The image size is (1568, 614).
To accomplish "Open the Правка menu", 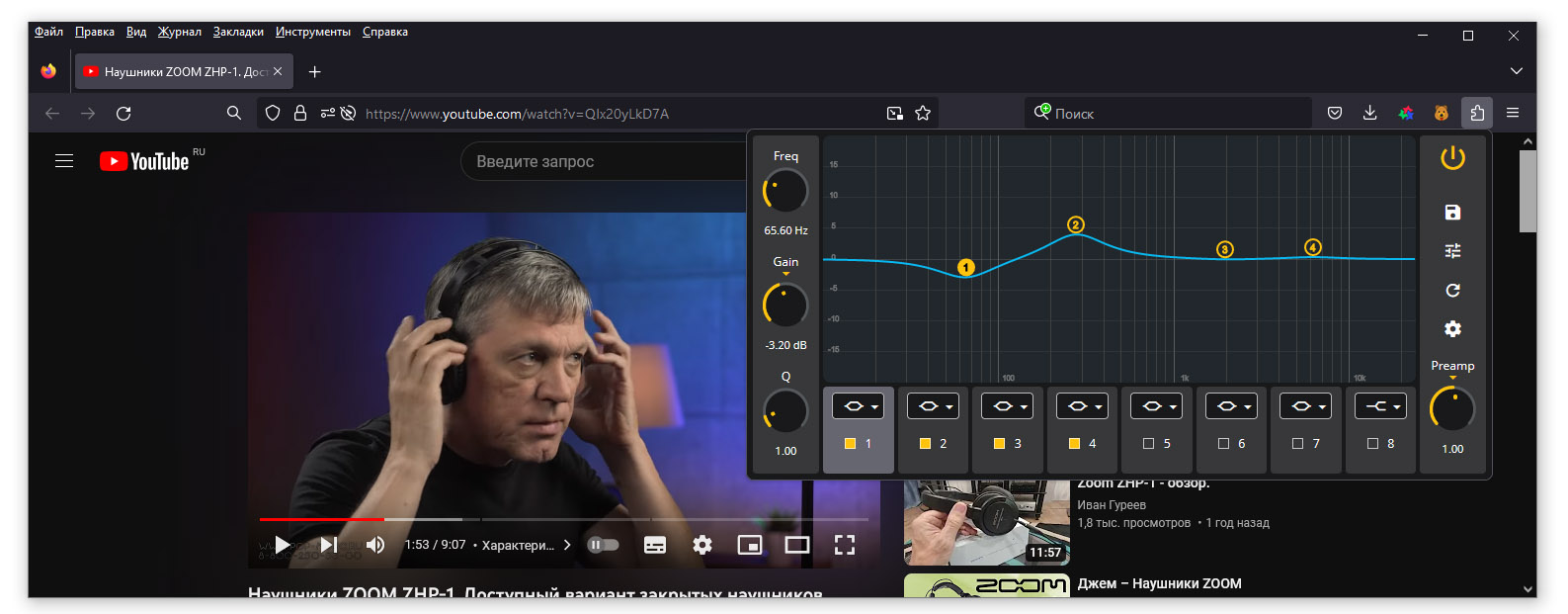I will tap(95, 32).
